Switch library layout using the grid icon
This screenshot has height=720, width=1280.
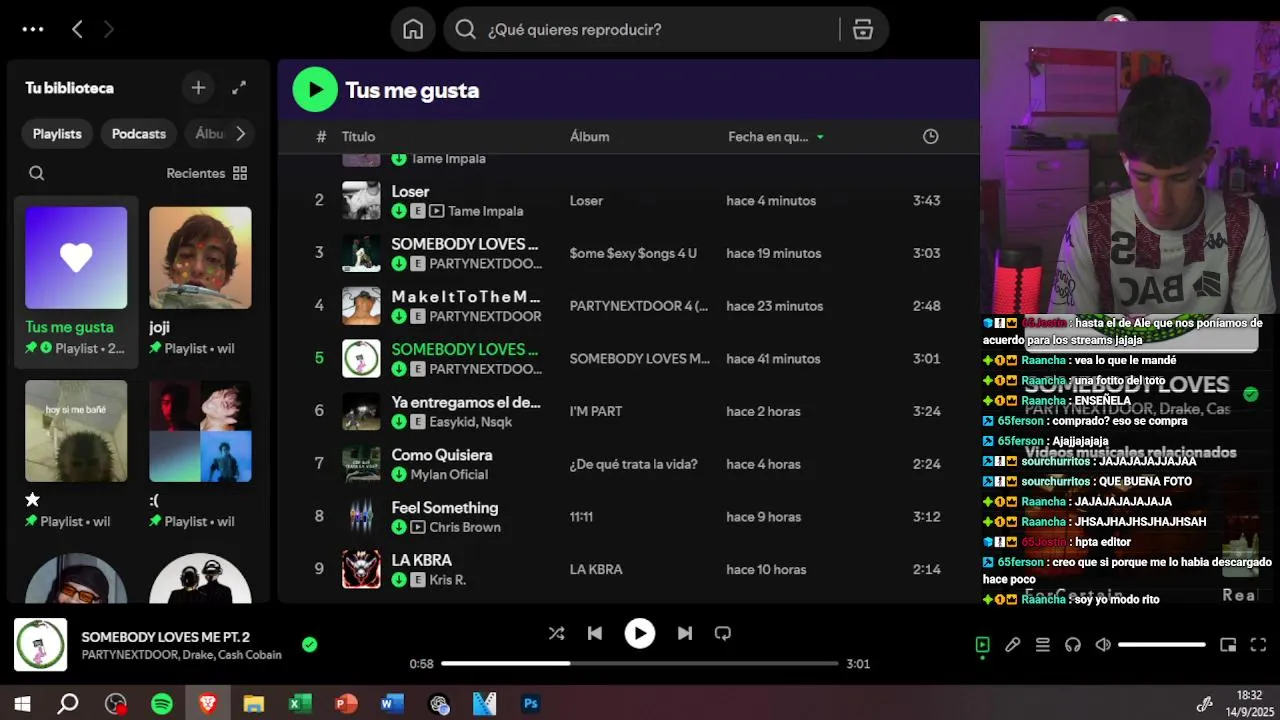pyautogui.click(x=240, y=173)
